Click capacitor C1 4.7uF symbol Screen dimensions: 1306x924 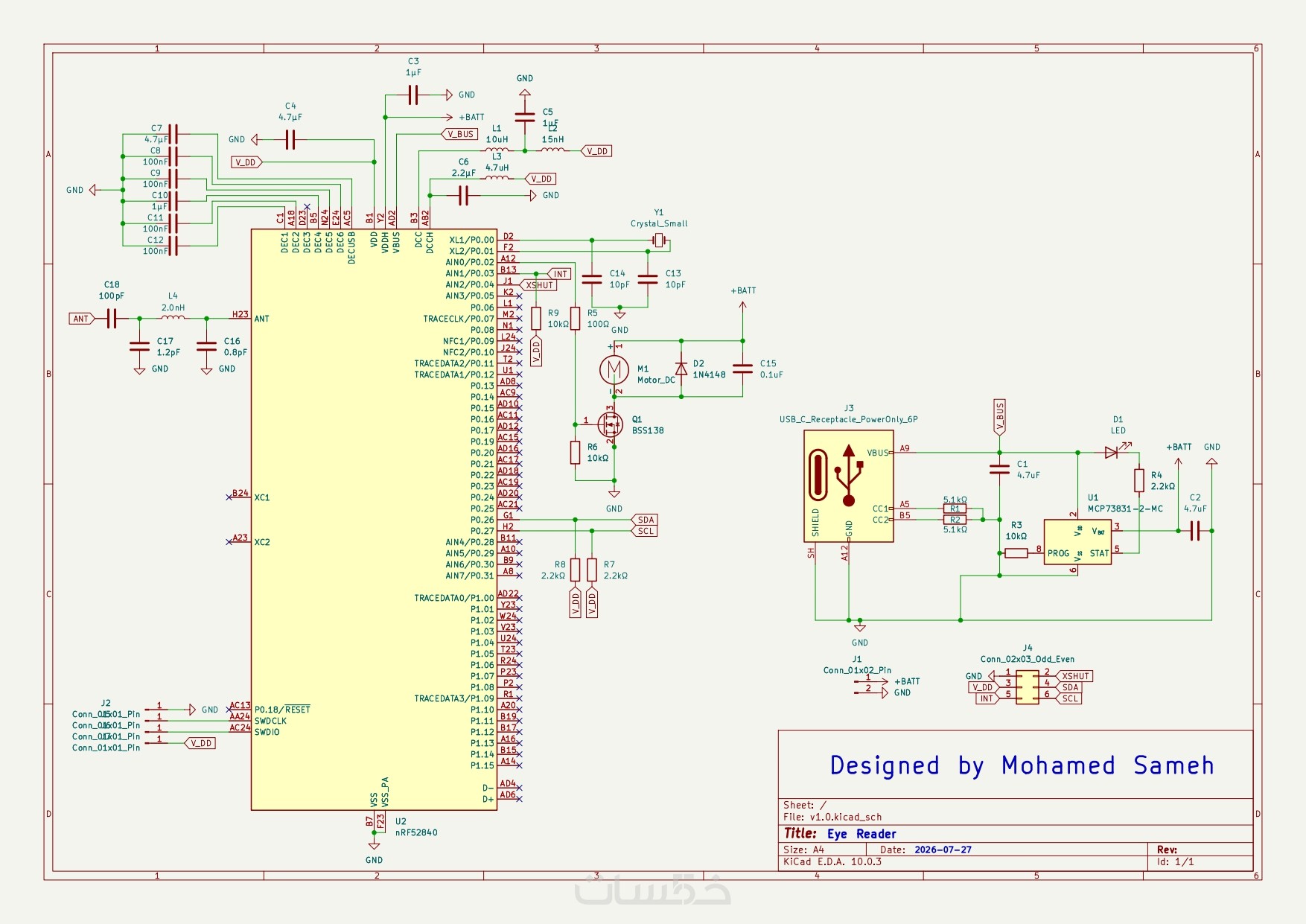click(999, 469)
